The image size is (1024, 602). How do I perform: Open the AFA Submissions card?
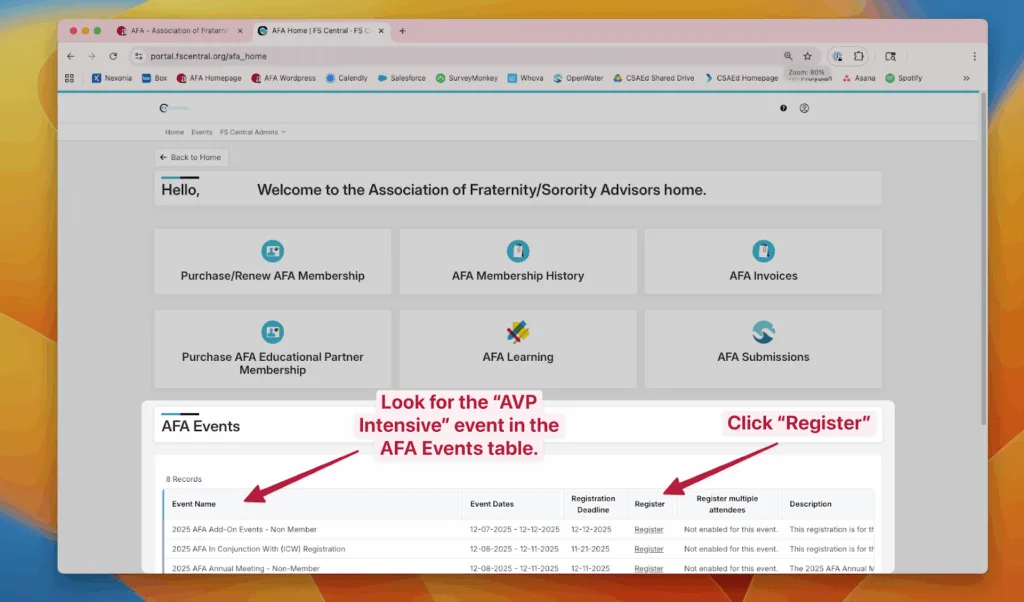point(763,349)
